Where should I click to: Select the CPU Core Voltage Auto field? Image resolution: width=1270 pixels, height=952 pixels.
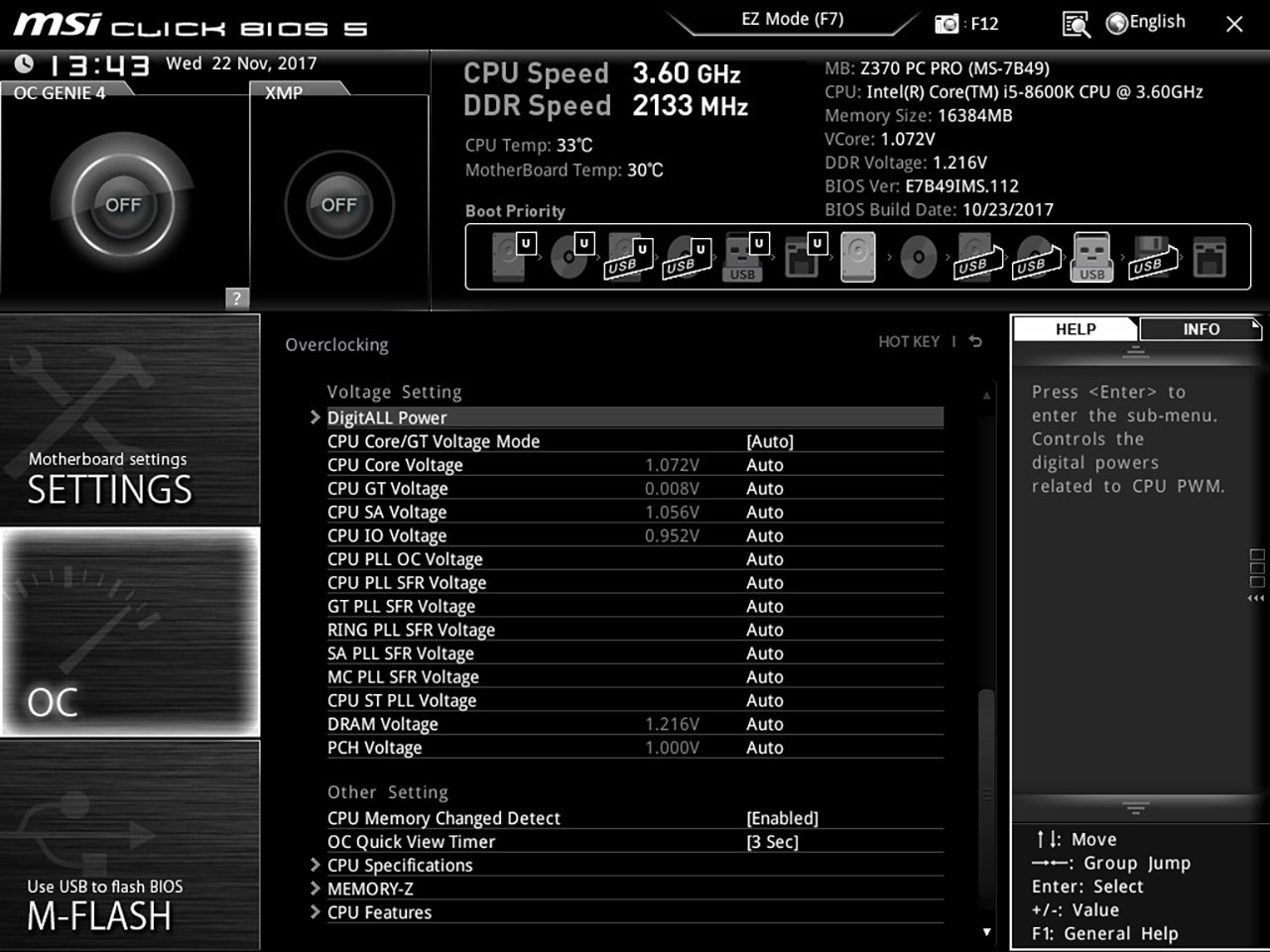(x=765, y=465)
